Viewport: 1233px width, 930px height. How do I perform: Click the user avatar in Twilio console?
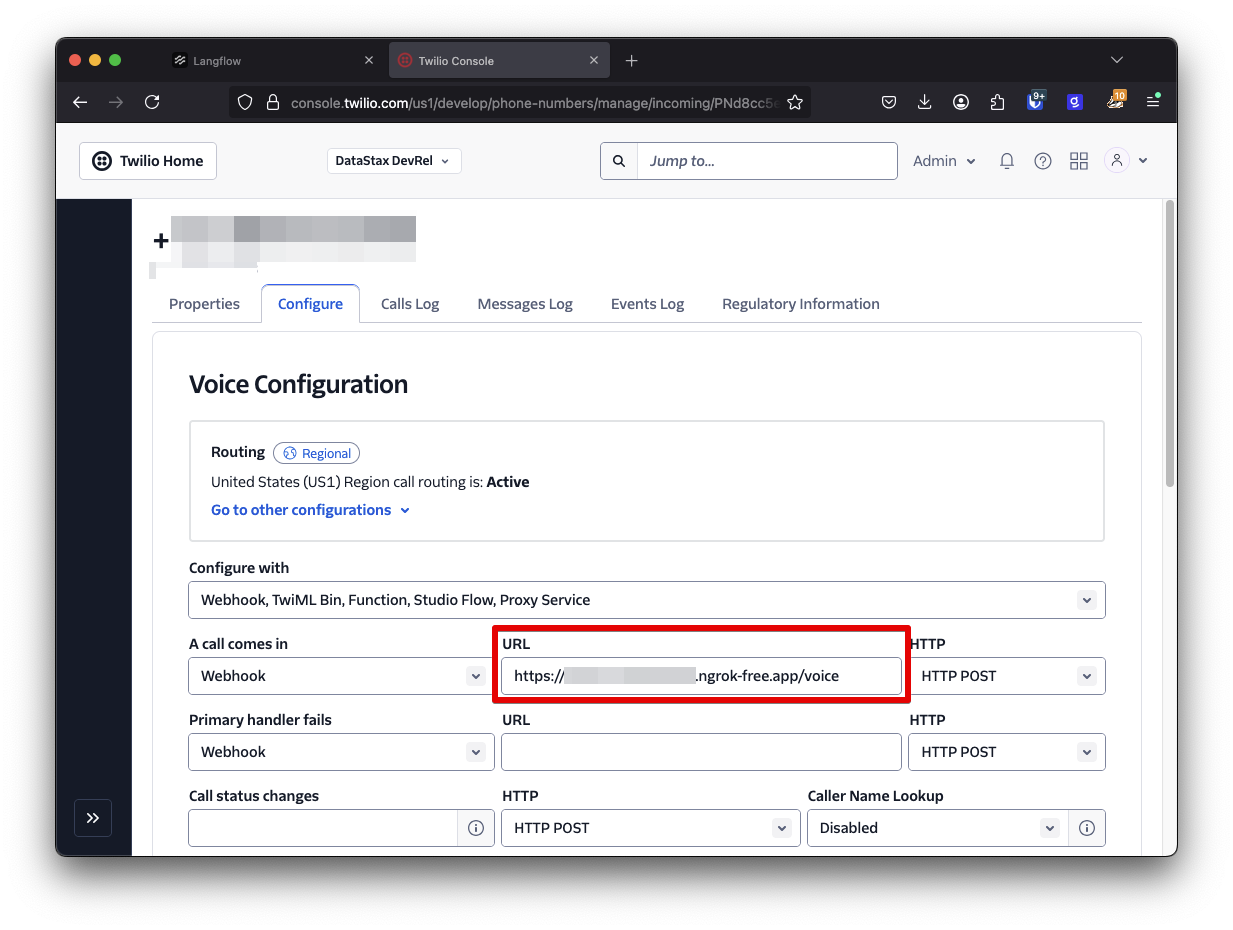1116,161
